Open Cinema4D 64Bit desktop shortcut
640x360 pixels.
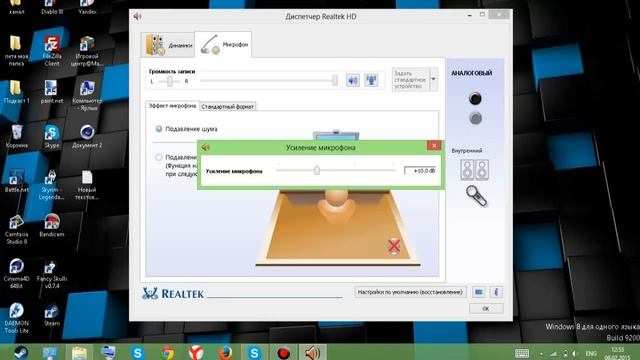16,273
